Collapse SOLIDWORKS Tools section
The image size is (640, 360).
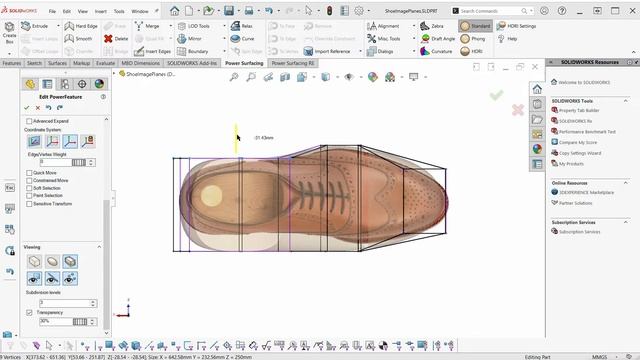click(625, 101)
